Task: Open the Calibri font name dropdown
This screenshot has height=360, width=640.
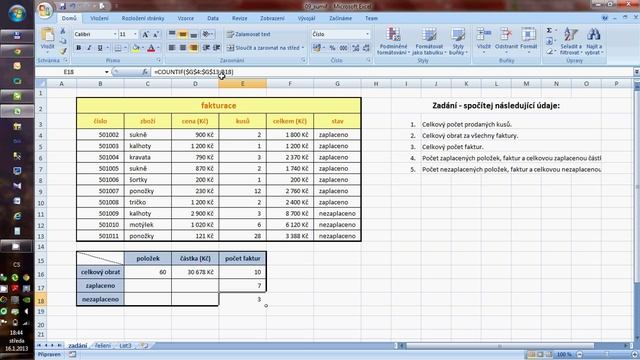Action: click(115, 34)
